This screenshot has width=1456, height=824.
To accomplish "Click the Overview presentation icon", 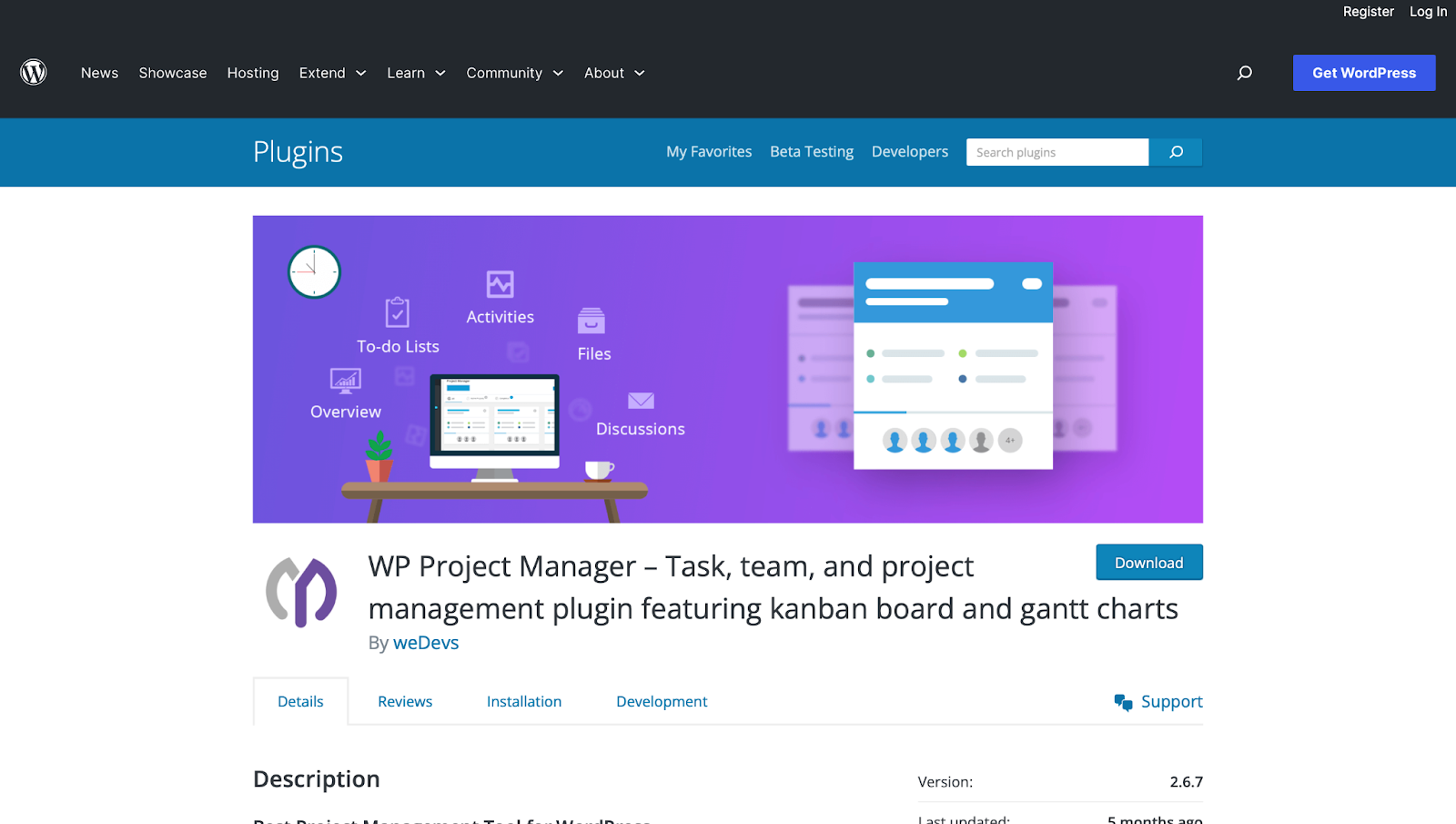I will tap(346, 381).
